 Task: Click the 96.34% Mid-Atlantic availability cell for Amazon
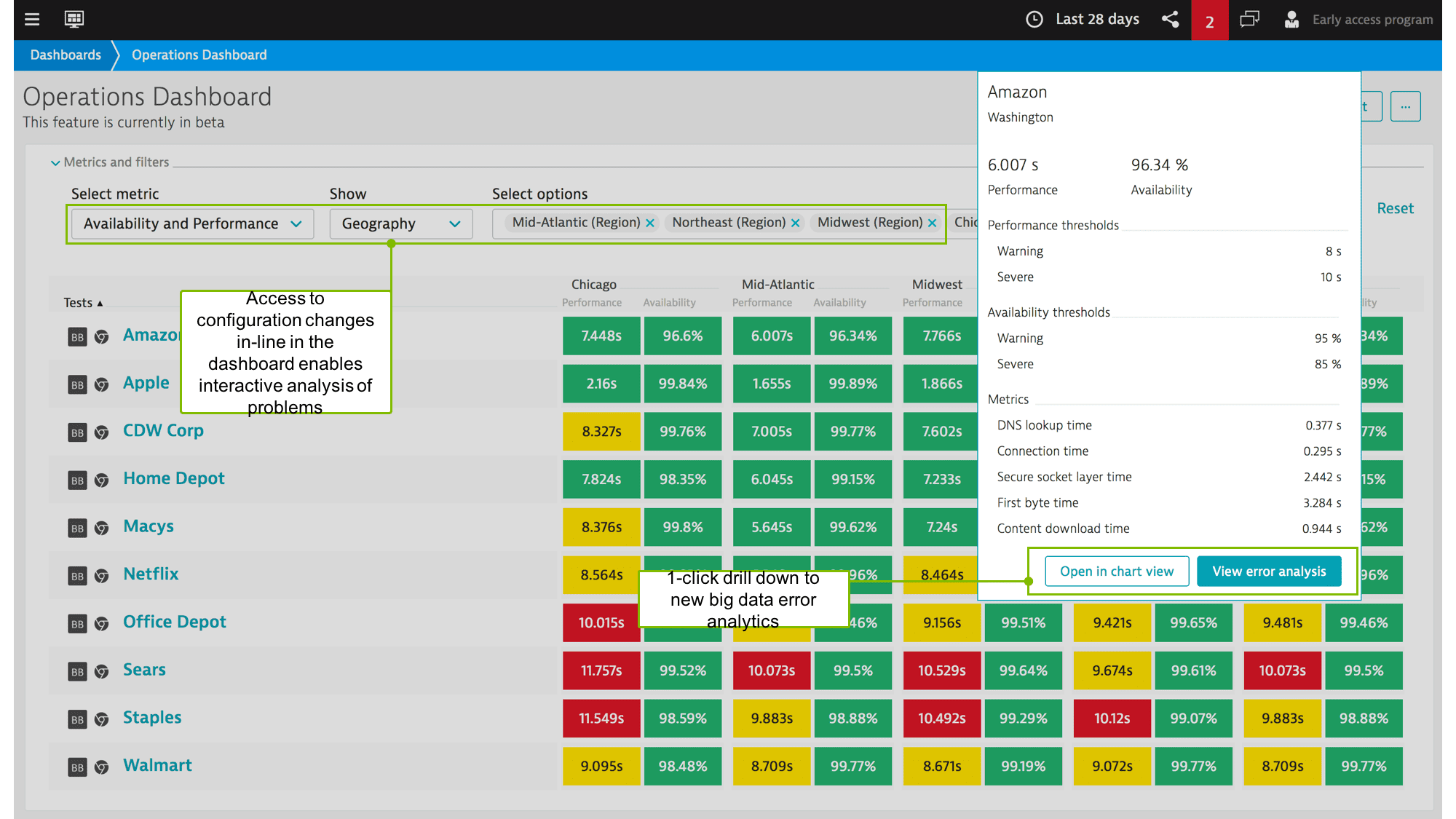[x=853, y=336]
